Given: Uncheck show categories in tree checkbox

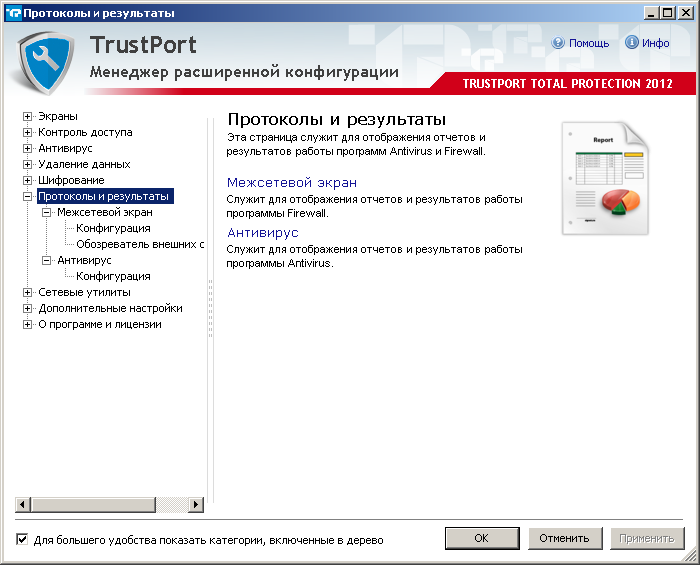Looking at the screenshot, I should click(22, 539).
